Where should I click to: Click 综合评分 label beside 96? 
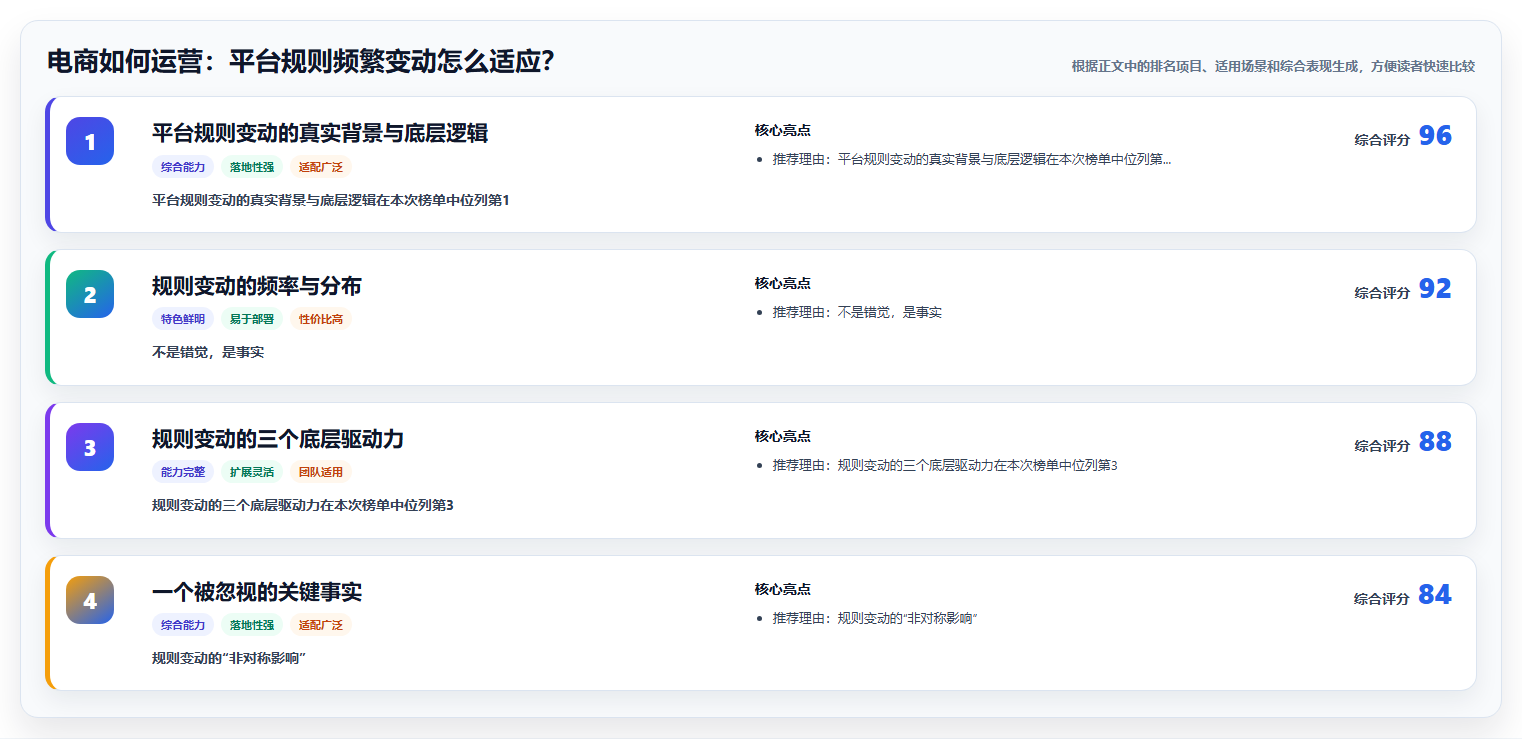pos(1382,140)
